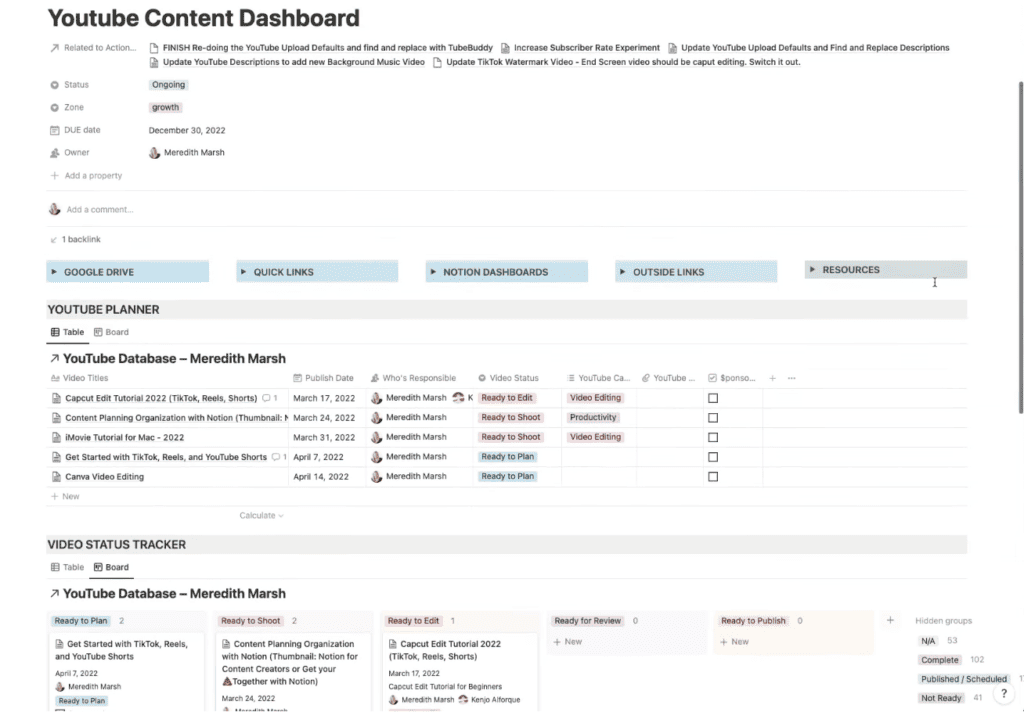Click hidden group Complete
The height and width of the screenshot is (712, 1024).
pyautogui.click(x=940, y=660)
